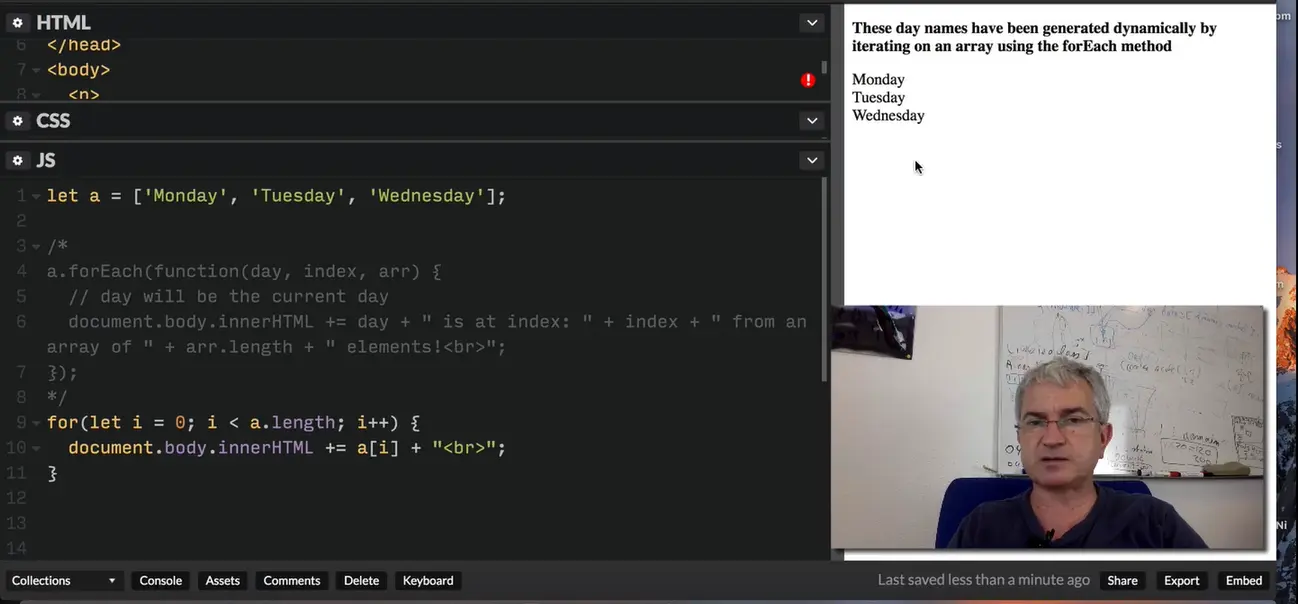
Task: Collapse the comment block fold arrow at line 3
Action: [x=37, y=247]
